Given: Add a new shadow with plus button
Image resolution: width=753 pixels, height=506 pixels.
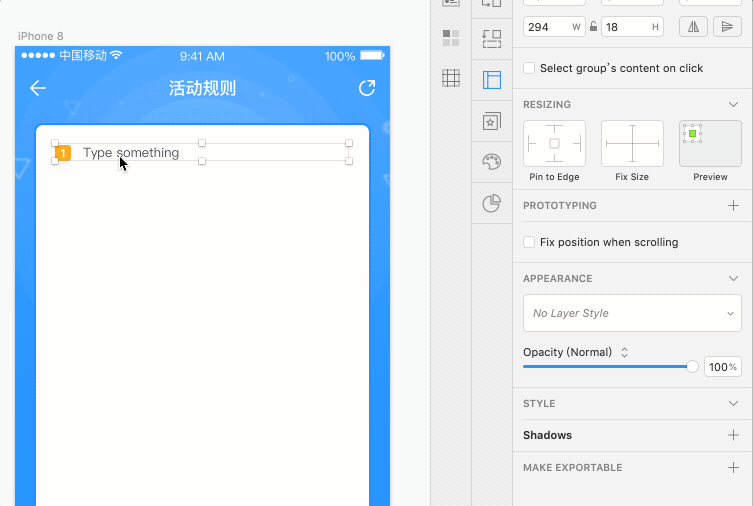Looking at the screenshot, I should coord(733,435).
